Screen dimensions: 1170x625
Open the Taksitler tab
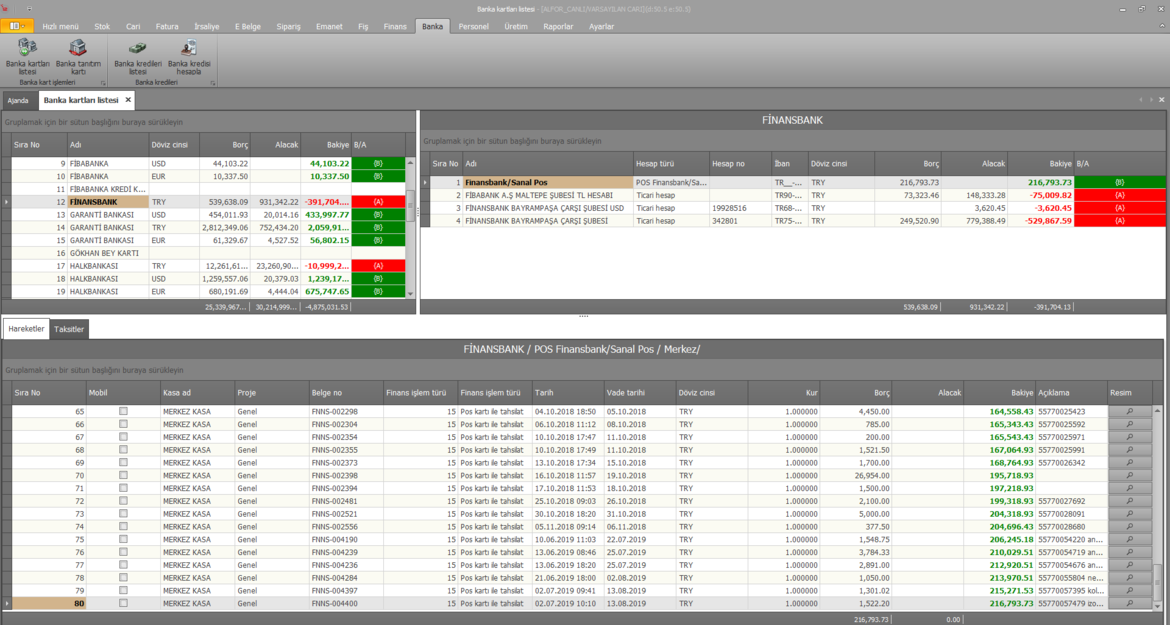(x=70, y=329)
